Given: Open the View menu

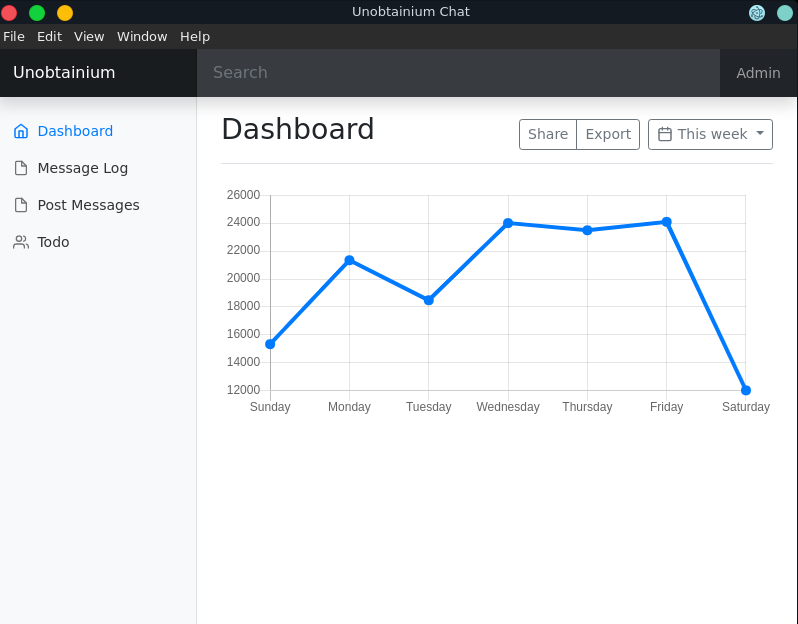Looking at the screenshot, I should (x=89, y=36).
